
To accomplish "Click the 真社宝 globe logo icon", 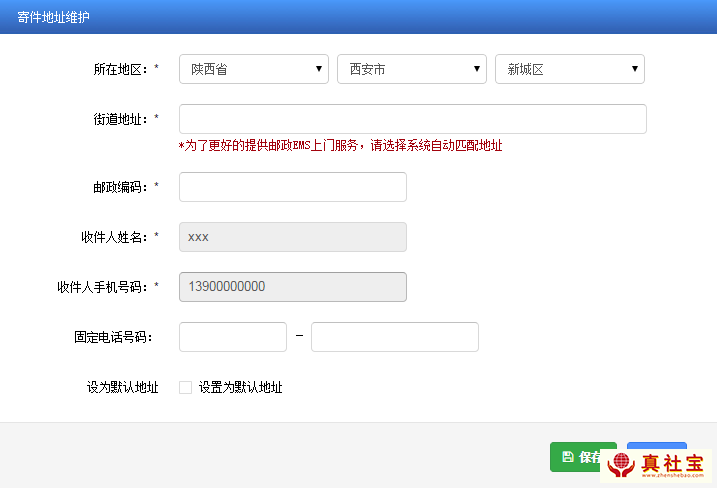I will (621, 465).
